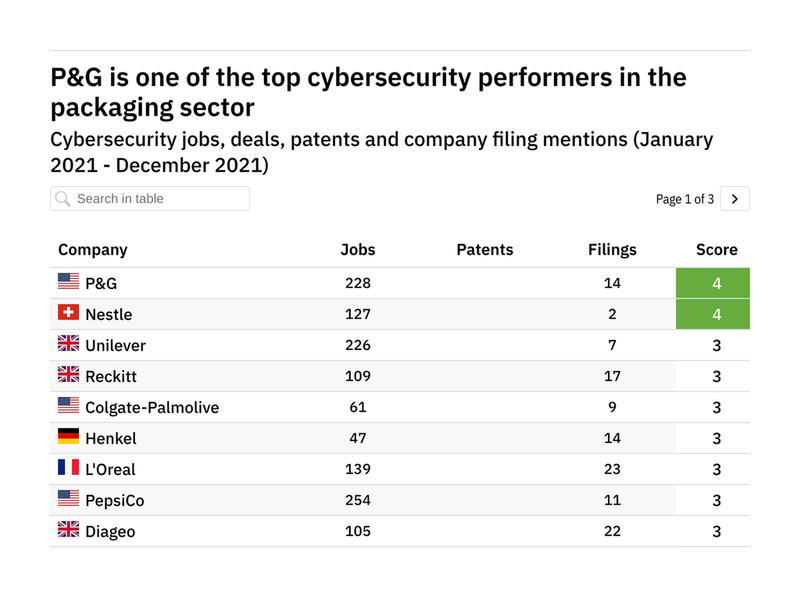Sort table by Jobs column header
Image resolution: width=800 pixels, height=600 pixels.
[x=357, y=250]
